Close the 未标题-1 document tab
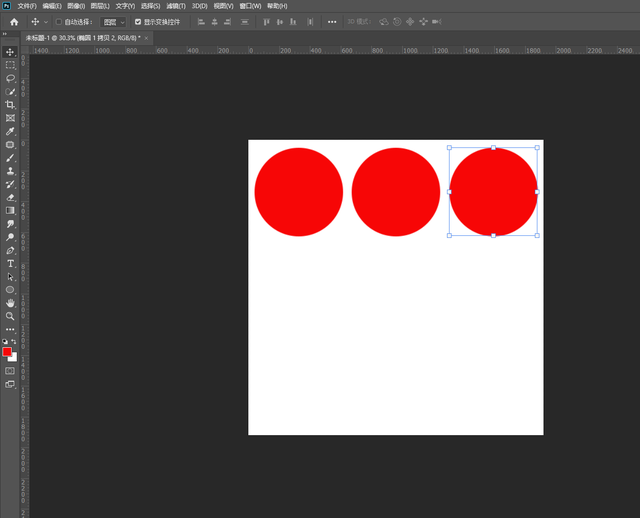Screen dimensions: 640x518 click(147, 38)
